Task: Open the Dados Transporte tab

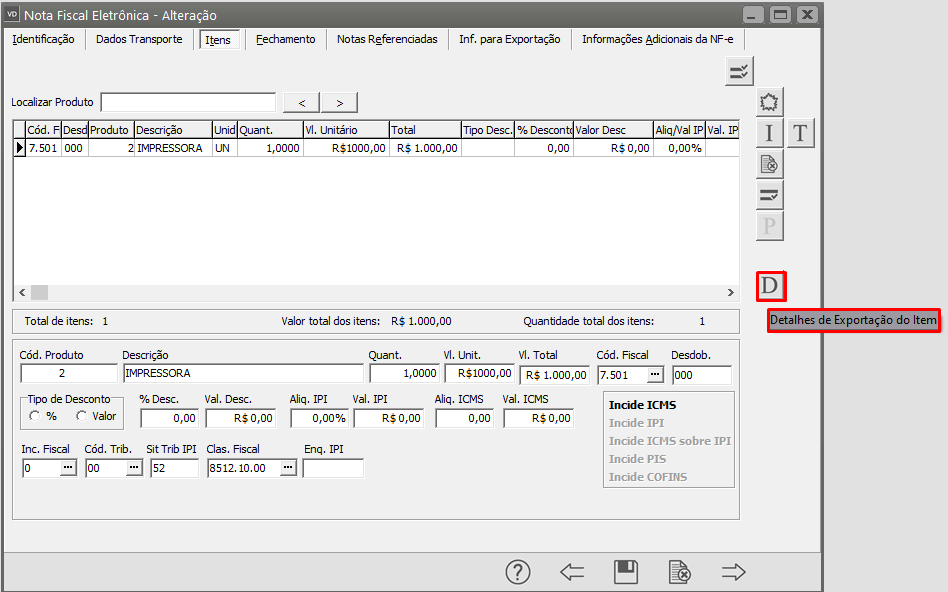Action: point(139,39)
